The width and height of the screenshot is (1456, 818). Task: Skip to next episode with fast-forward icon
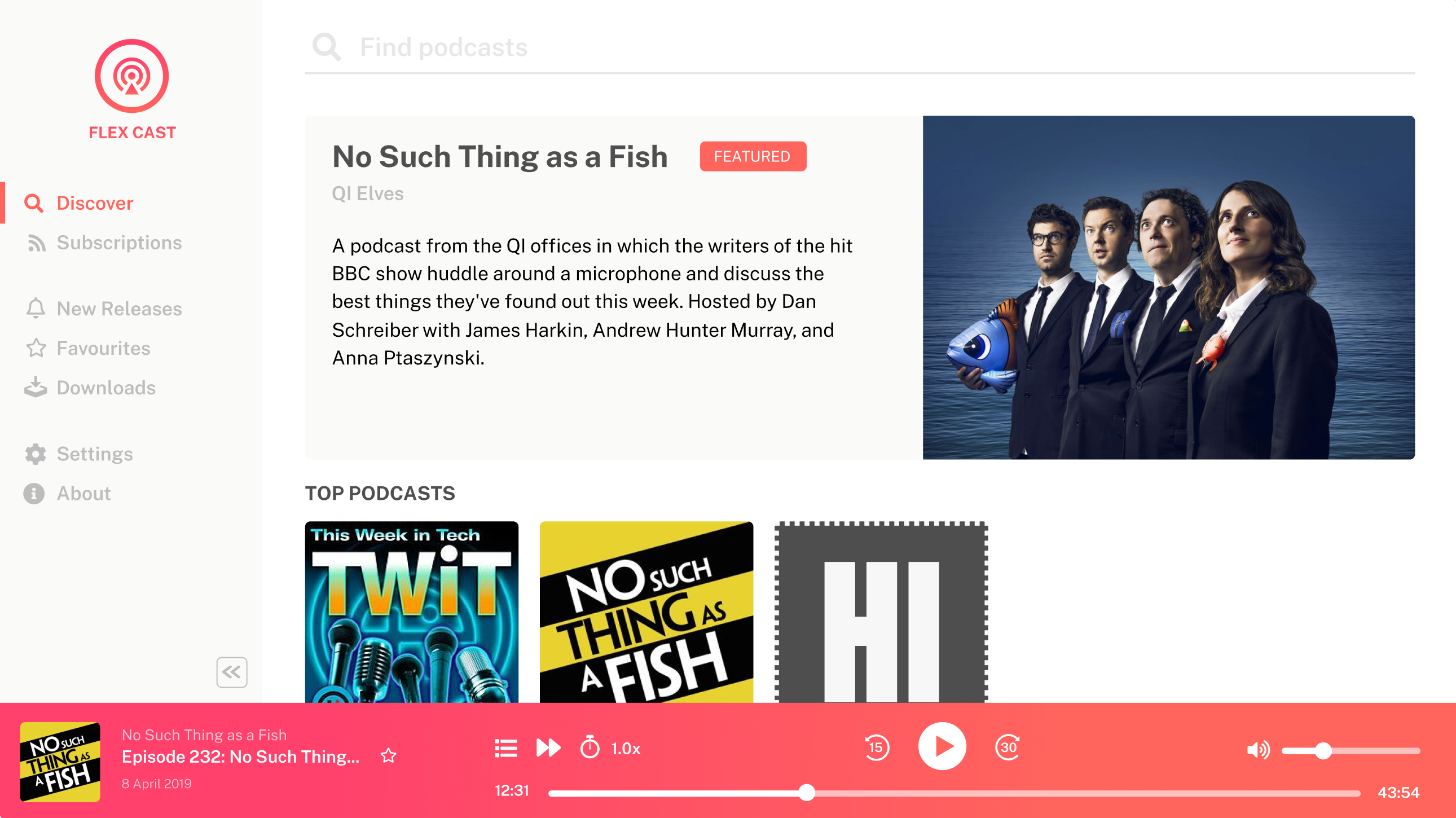coord(548,747)
